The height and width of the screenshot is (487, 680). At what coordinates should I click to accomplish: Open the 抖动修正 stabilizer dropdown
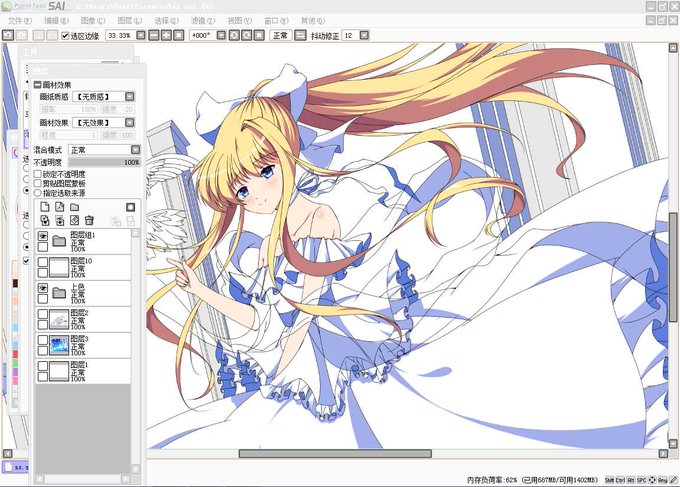pos(364,35)
